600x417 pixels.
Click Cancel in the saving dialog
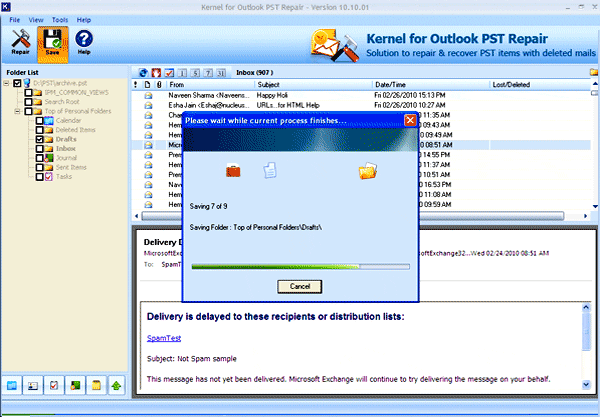(x=300, y=287)
